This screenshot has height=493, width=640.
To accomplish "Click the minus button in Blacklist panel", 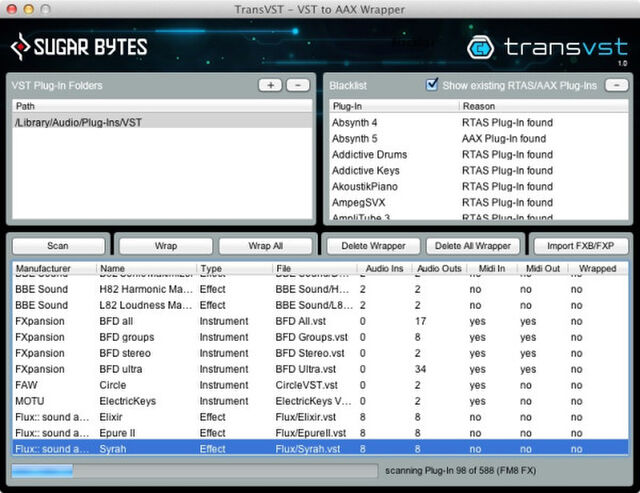I will pos(617,86).
